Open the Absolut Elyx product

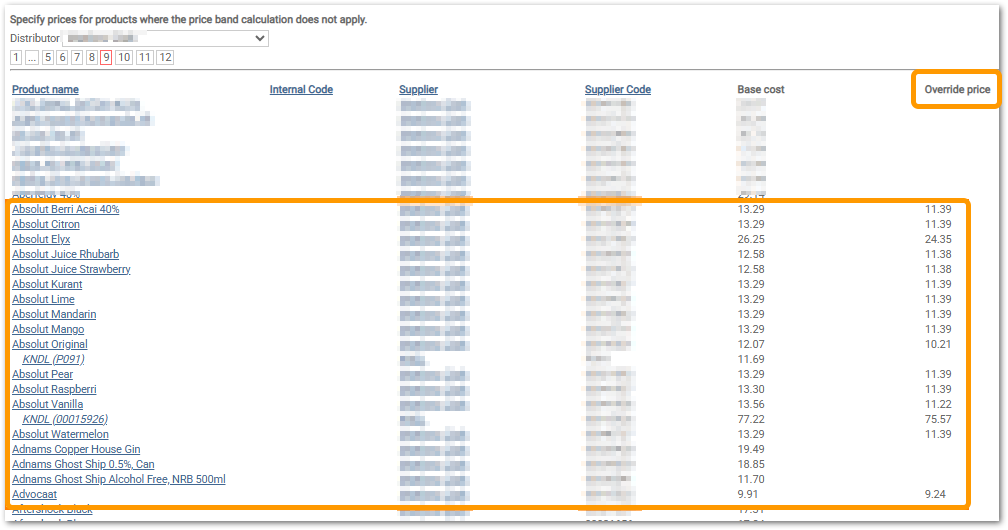pos(40,239)
